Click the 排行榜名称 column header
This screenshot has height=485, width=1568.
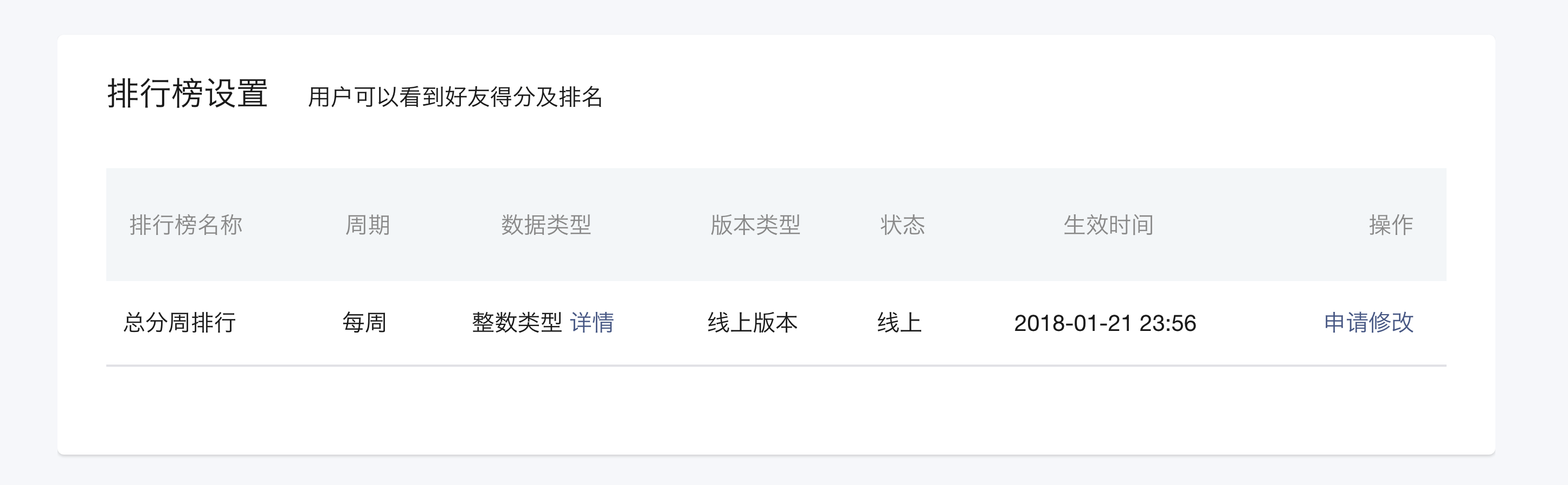pyautogui.click(x=185, y=225)
